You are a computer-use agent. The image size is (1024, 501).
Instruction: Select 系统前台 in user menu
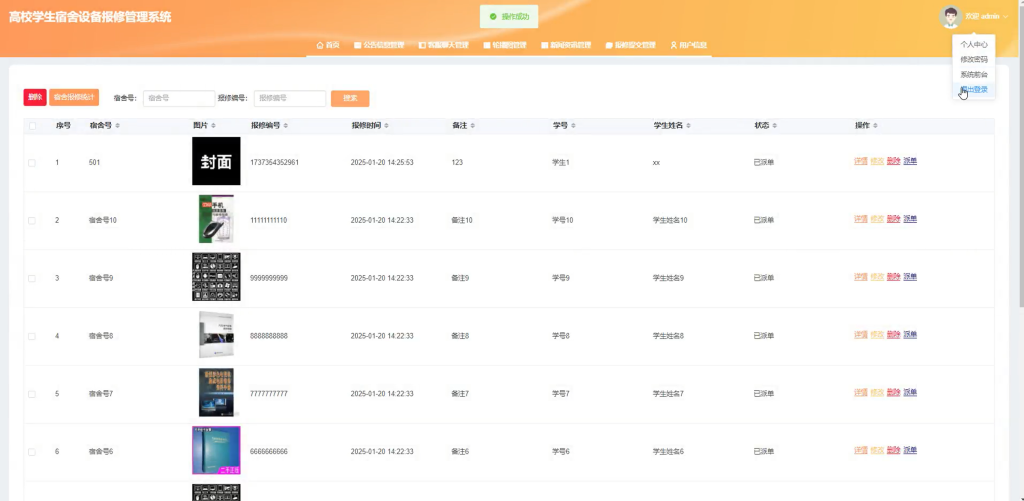pyautogui.click(x=974, y=74)
